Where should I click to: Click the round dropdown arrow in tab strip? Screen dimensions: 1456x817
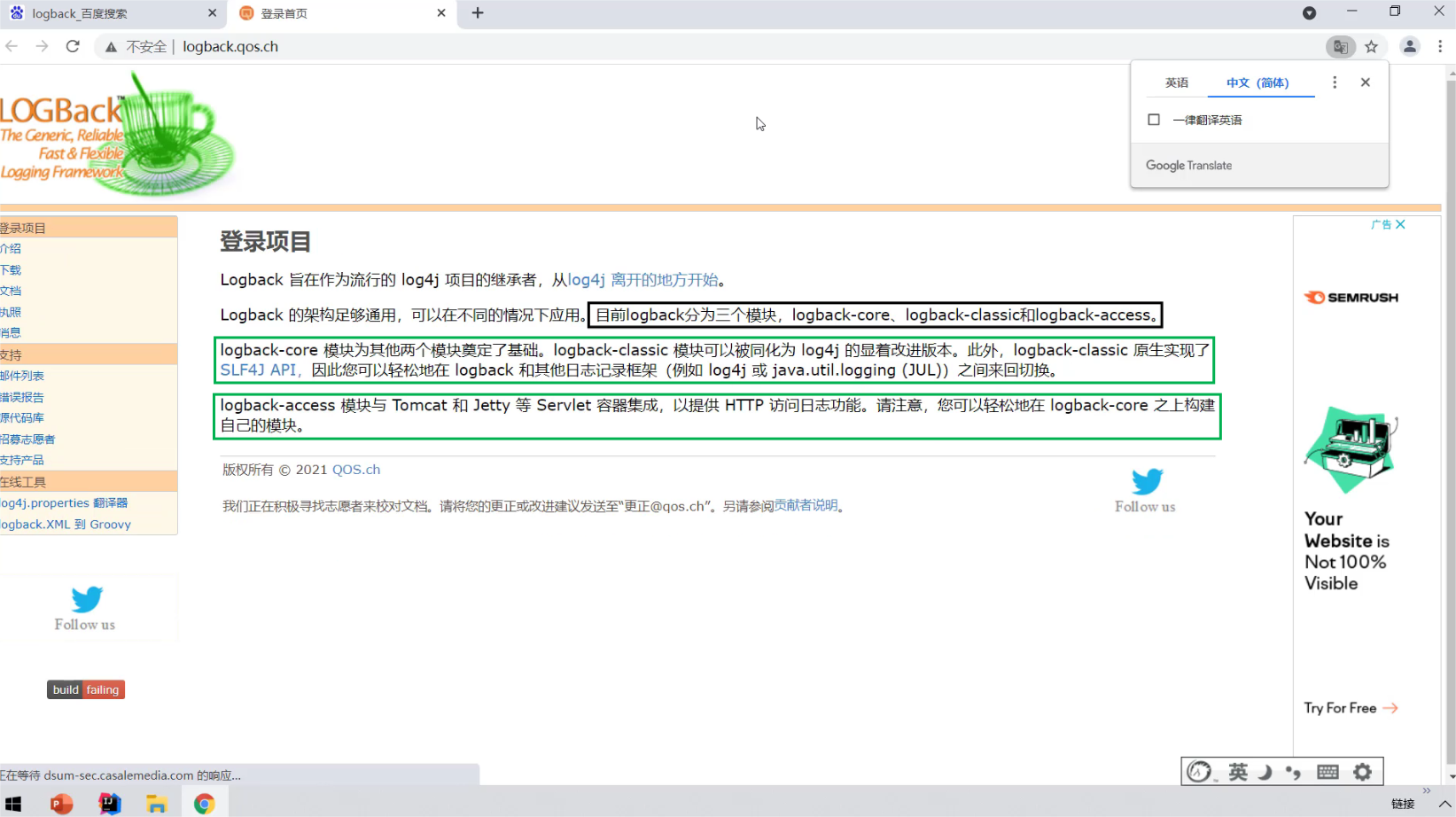(1309, 13)
